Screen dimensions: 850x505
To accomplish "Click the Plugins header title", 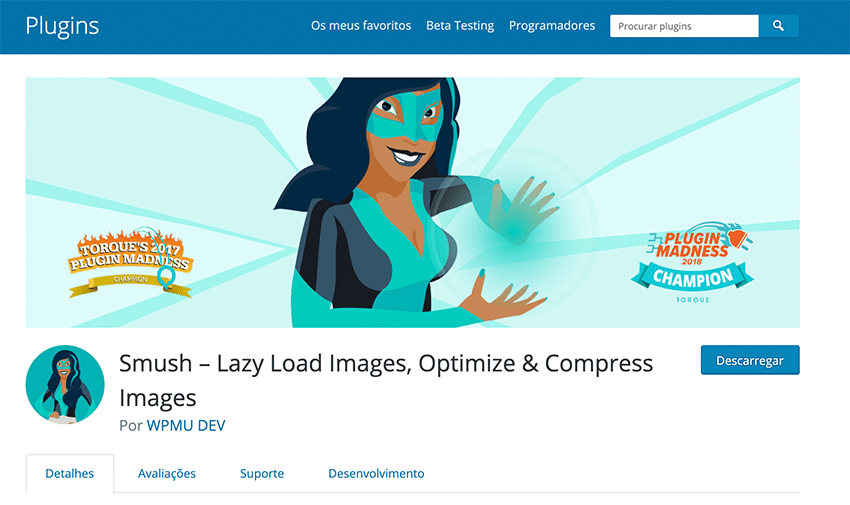I will click(62, 26).
